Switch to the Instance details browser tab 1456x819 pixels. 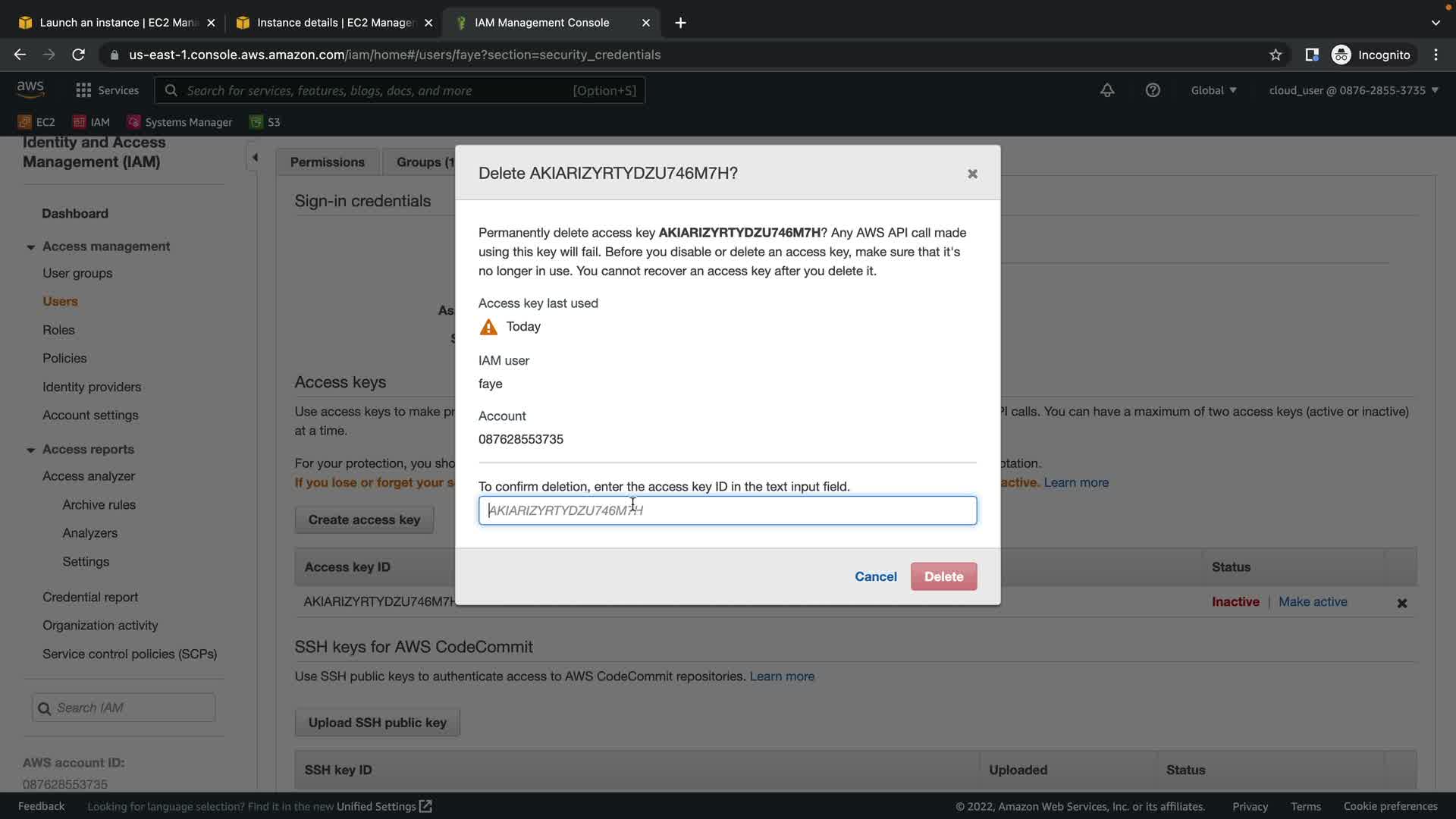(x=334, y=23)
